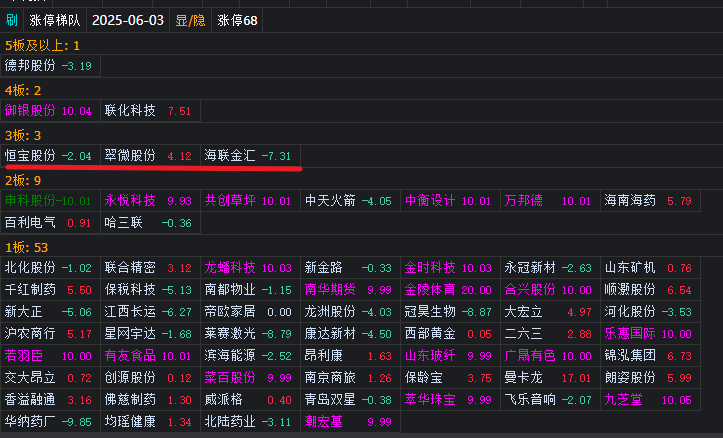The height and width of the screenshot is (438, 723).
Task: Select 广晟有色 stock cell
Action: coord(551,356)
